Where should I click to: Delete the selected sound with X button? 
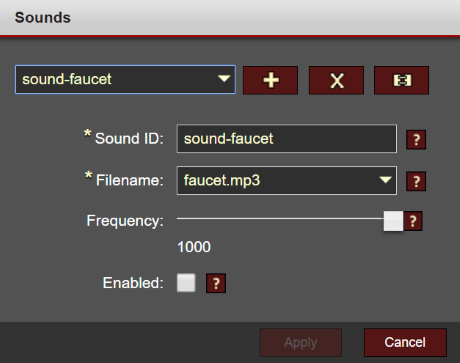pyautogui.click(x=336, y=80)
